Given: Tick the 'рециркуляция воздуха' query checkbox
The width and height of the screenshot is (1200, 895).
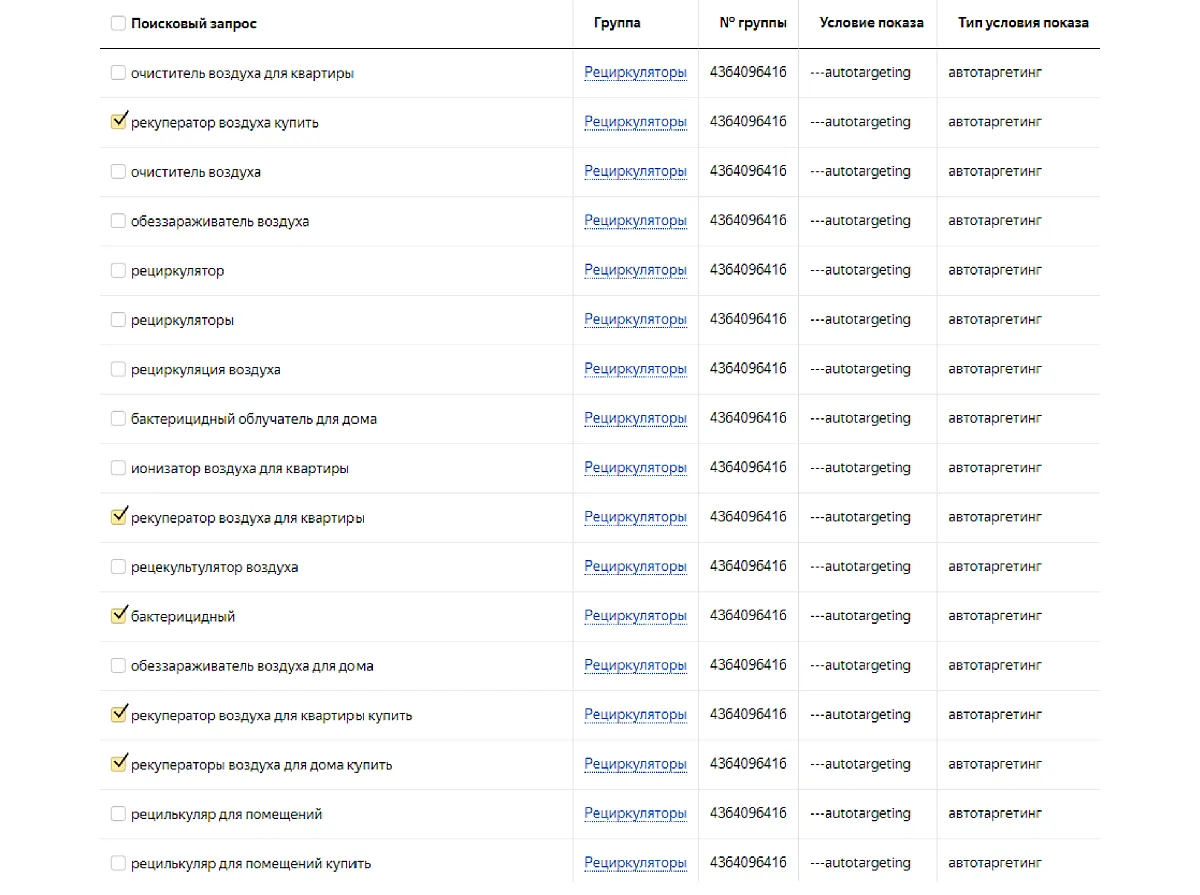Looking at the screenshot, I should [118, 370].
